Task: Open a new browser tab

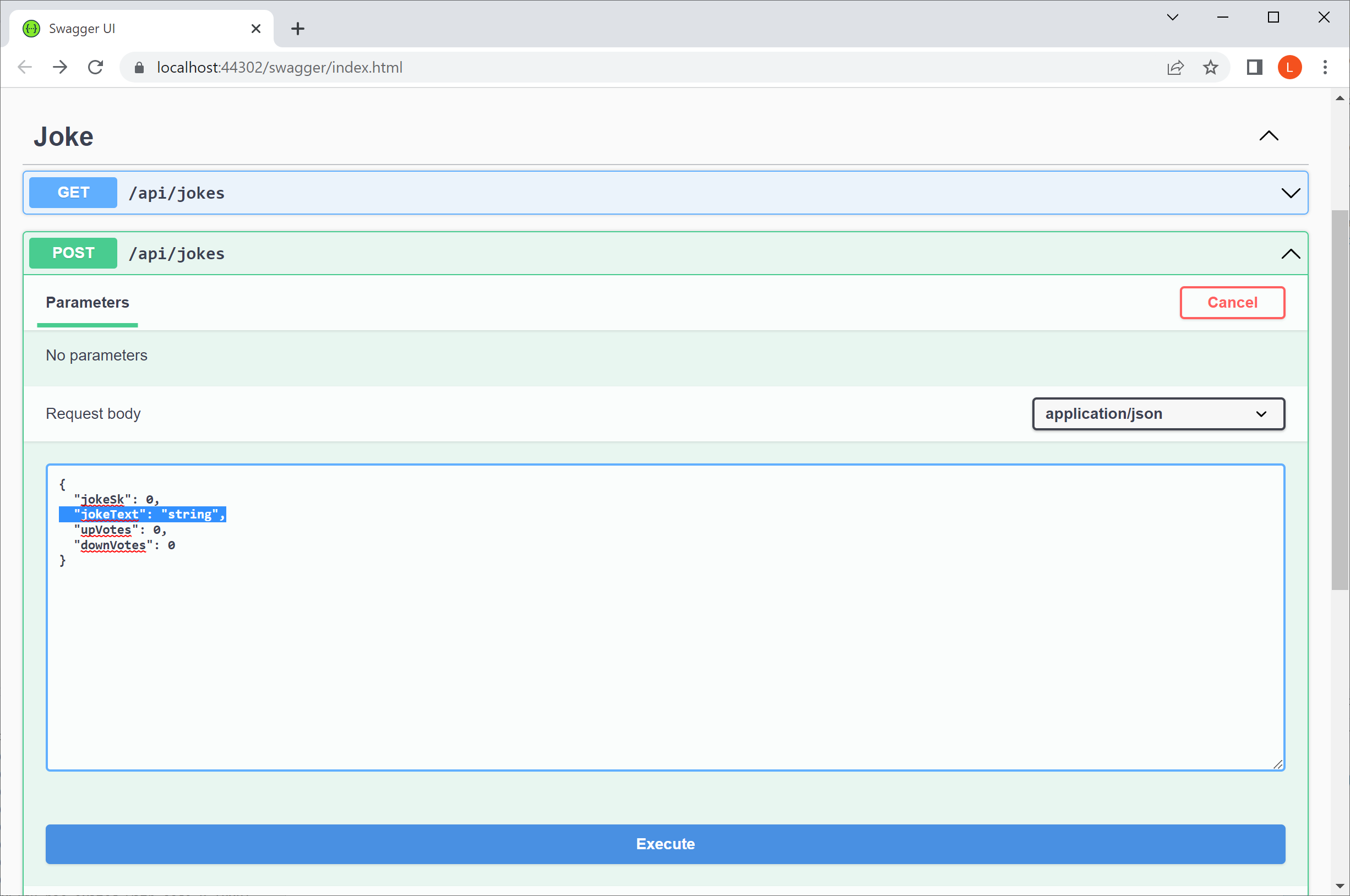Action: click(x=298, y=29)
